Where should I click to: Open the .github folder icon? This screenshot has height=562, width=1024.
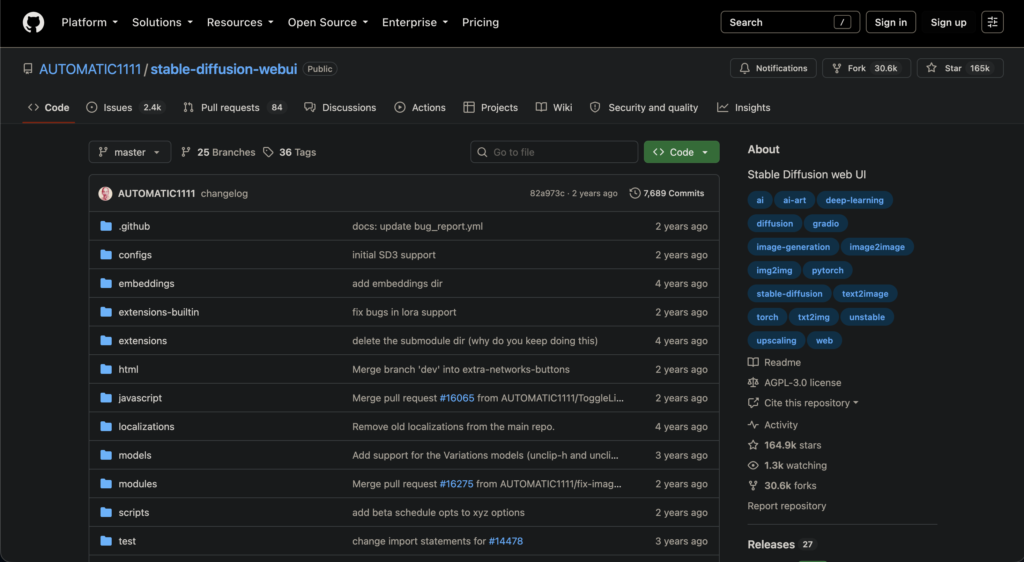(x=106, y=226)
